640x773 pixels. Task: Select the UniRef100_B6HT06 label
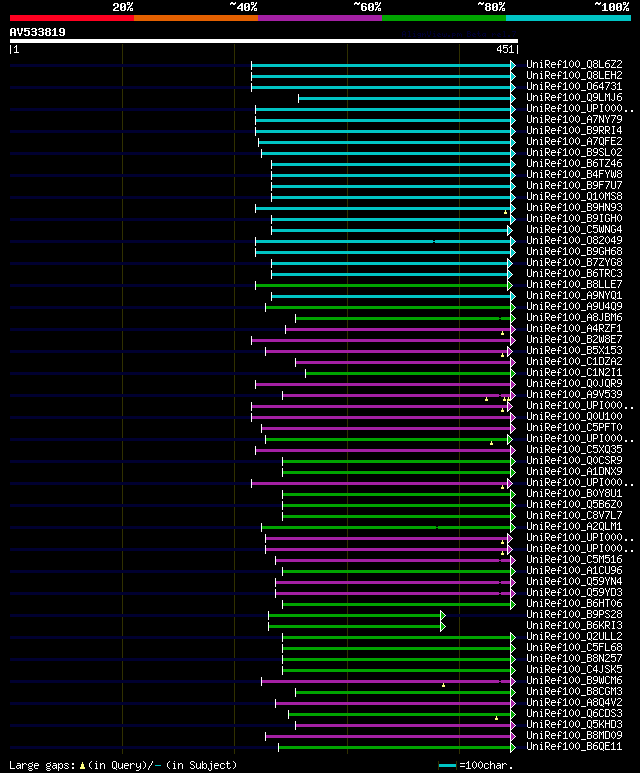click(x=574, y=604)
